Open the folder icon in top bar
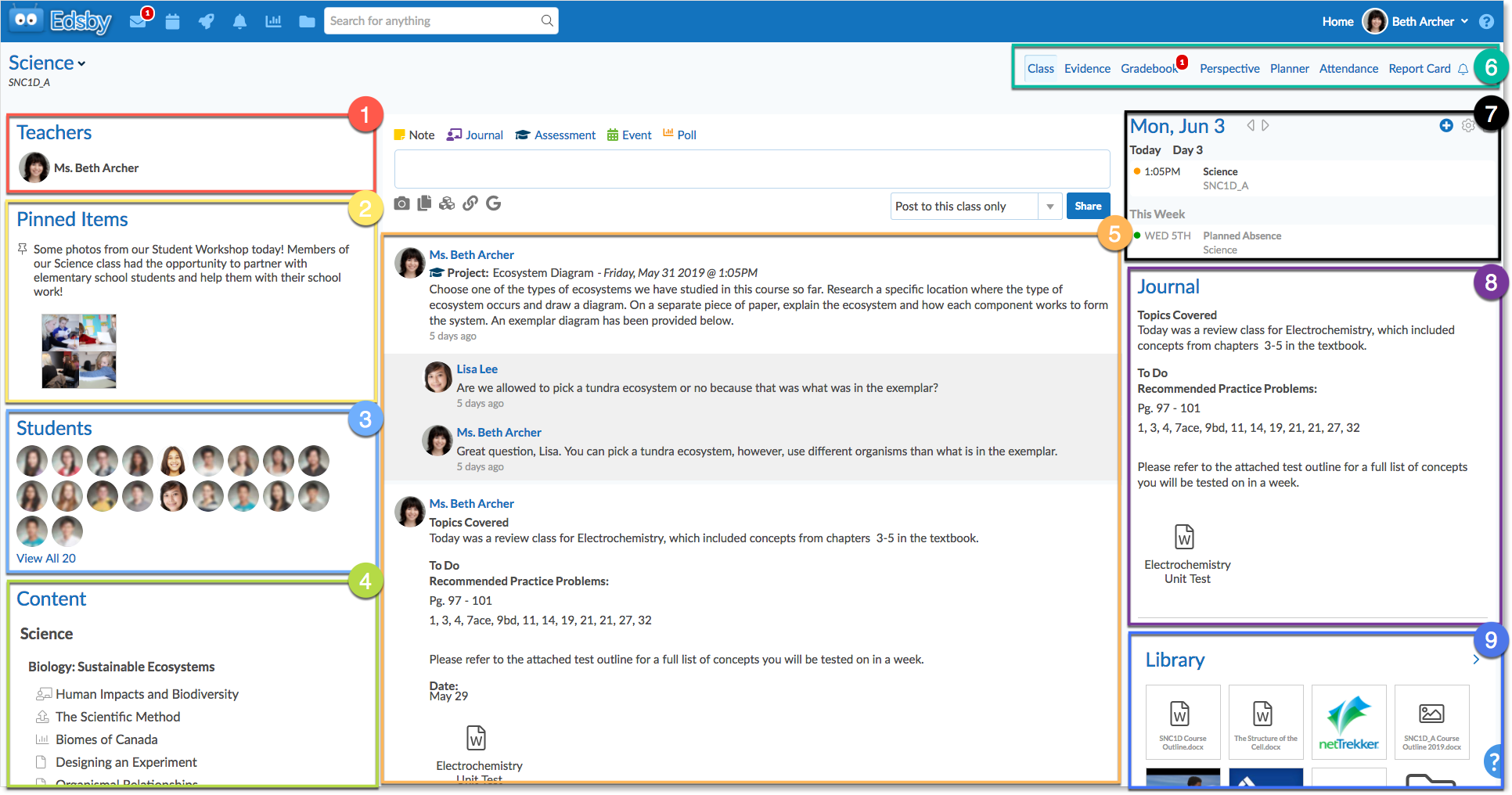Image resolution: width=1512 pixels, height=795 pixels. (x=307, y=21)
